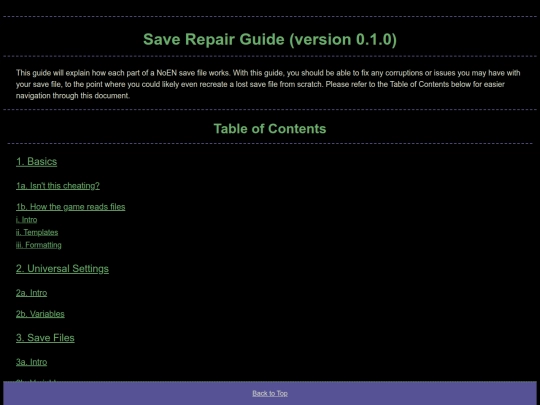Jump to '2. Universal Settings' section
The image size is (540, 405).
(x=62, y=269)
